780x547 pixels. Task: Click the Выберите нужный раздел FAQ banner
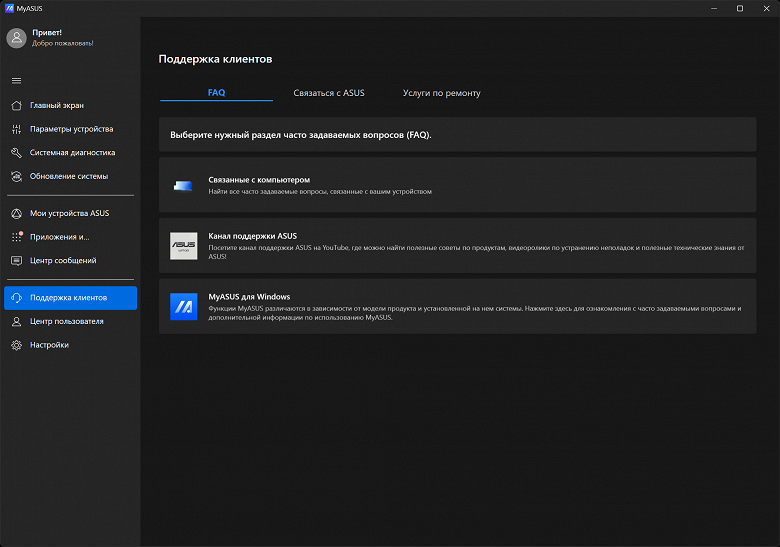click(458, 135)
